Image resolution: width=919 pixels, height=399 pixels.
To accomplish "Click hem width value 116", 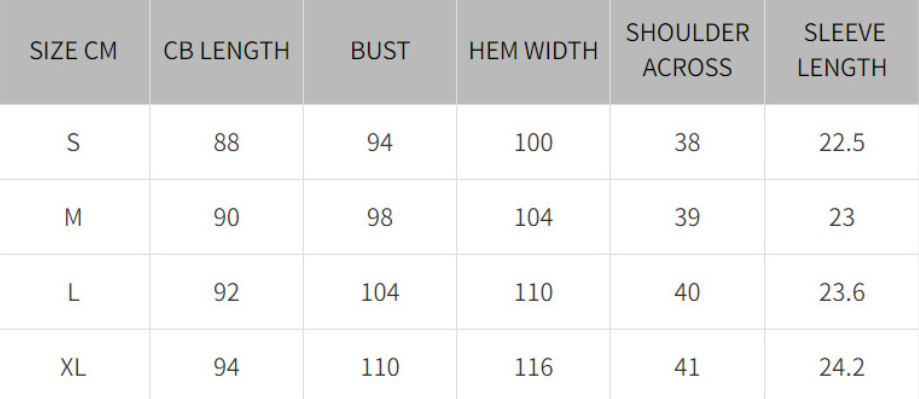I will coord(533,367).
